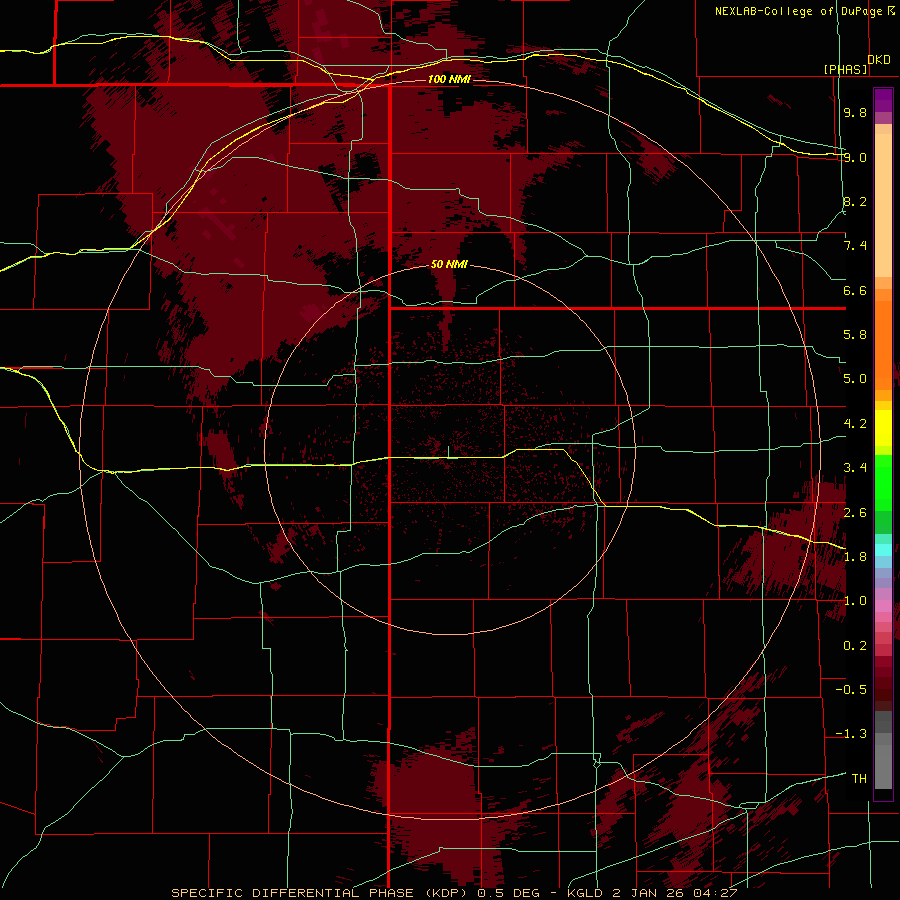Click the [PHAS] units label
900x900 pixels.
point(846,69)
